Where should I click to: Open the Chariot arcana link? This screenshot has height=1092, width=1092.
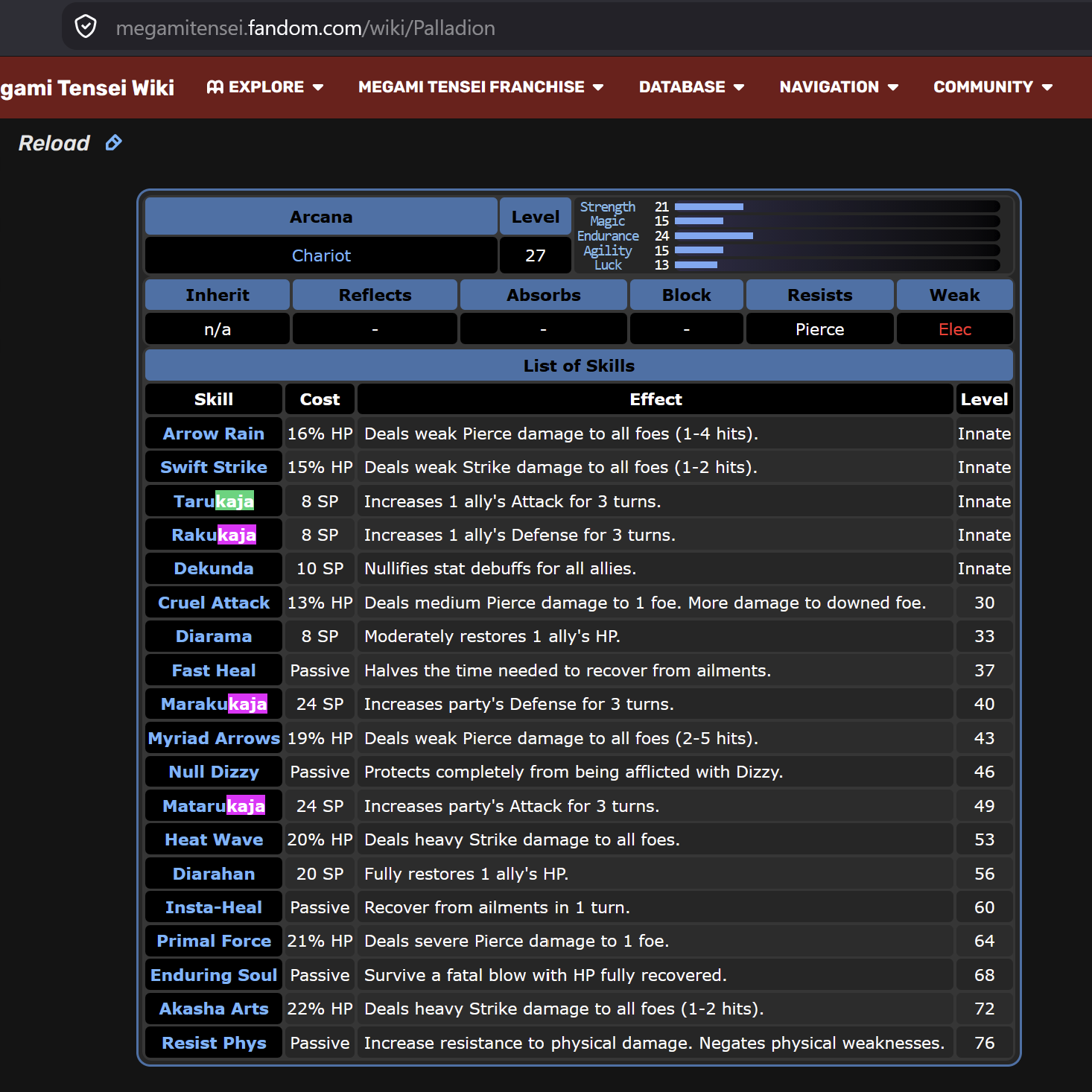point(321,255)
